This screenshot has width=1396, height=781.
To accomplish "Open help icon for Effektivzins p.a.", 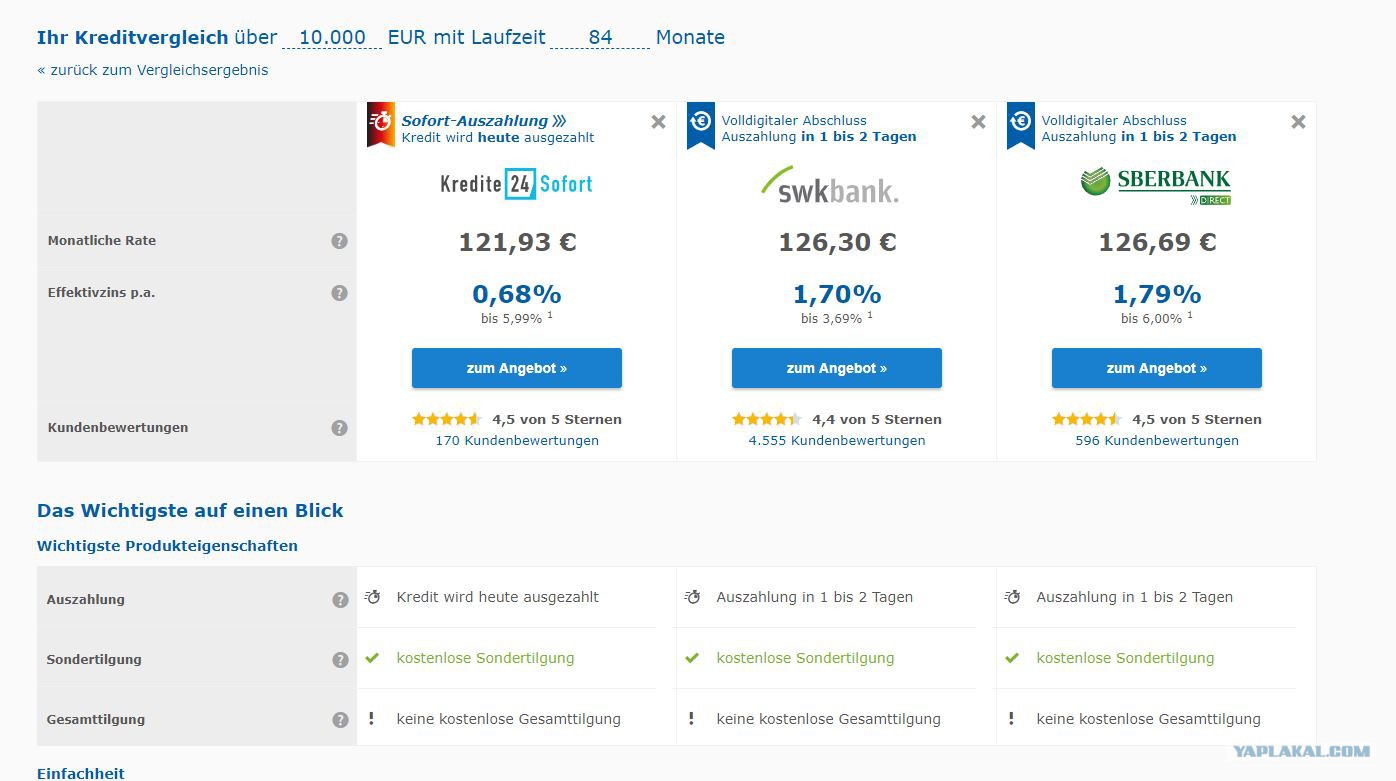I will point(340,293).
